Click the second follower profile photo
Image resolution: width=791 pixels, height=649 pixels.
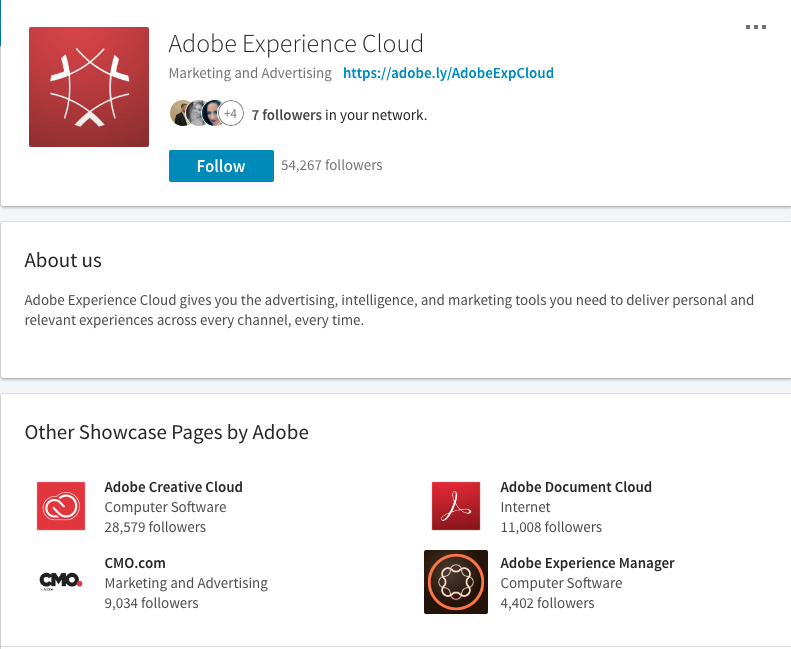click(196, 113)
